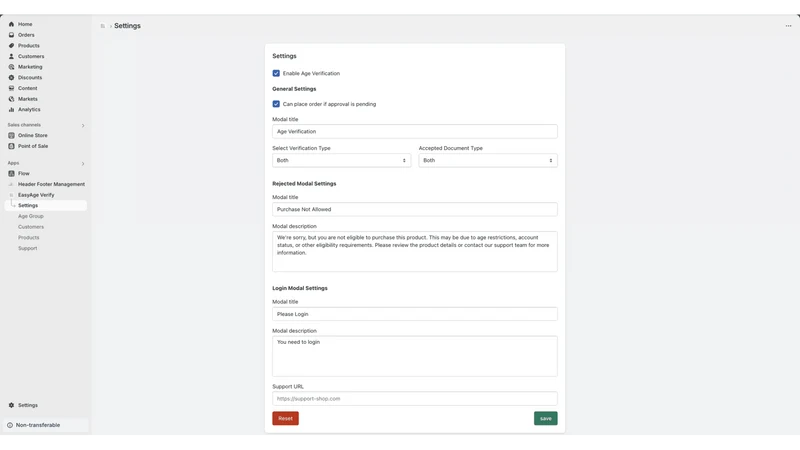Click the Non-transferable label
800x450 pixels.
point(38,425)
